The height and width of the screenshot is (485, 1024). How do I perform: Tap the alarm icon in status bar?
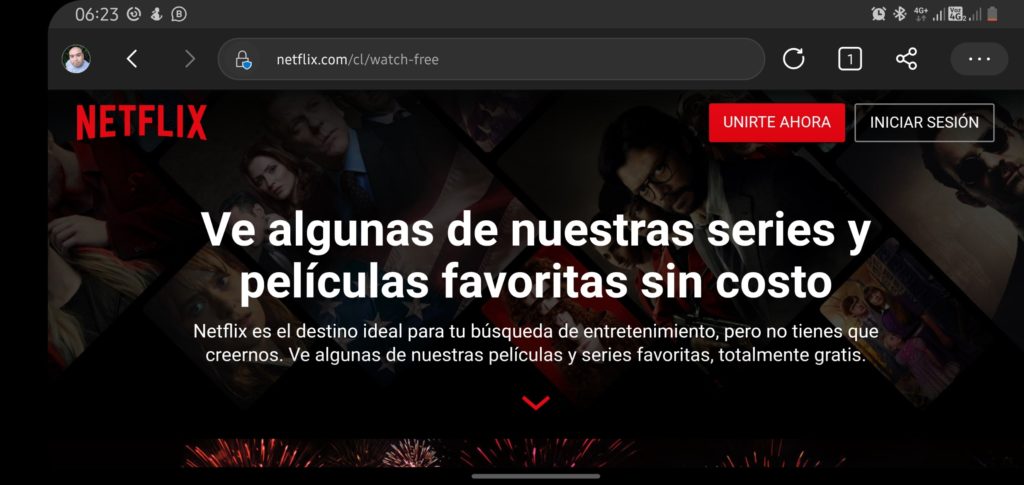(879, 14)
